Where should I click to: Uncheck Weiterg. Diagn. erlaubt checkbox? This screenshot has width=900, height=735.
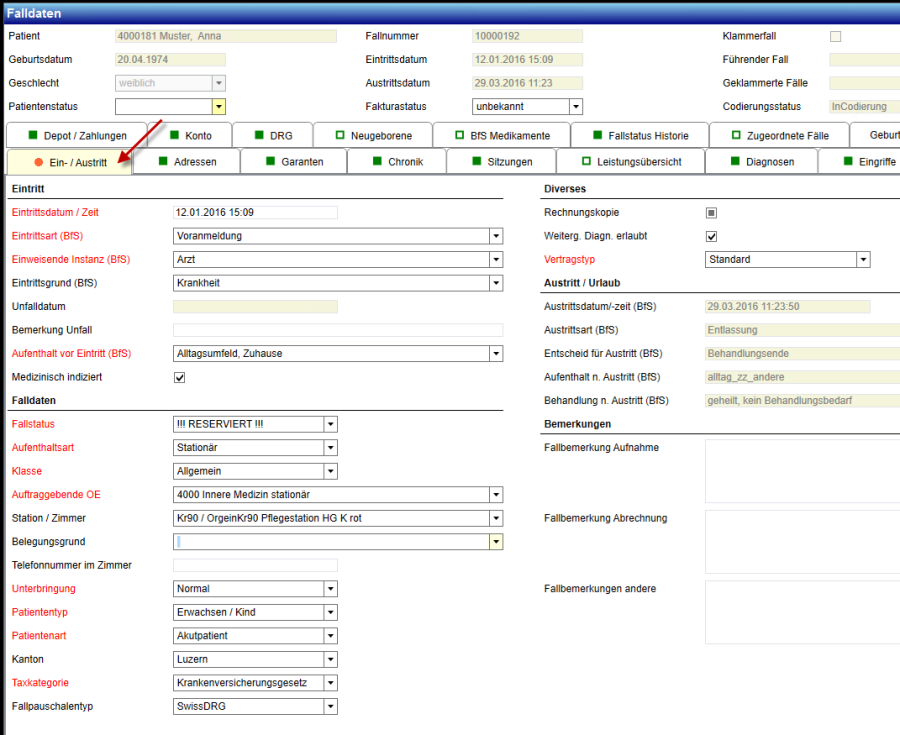[x=711, y=236]
